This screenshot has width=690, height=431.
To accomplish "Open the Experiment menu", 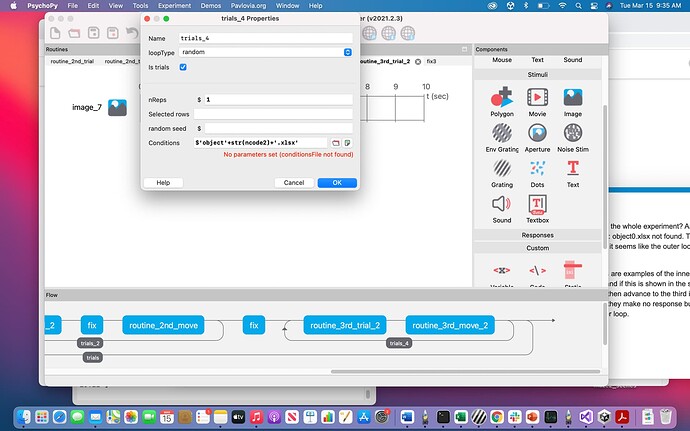I will point(175,6).
